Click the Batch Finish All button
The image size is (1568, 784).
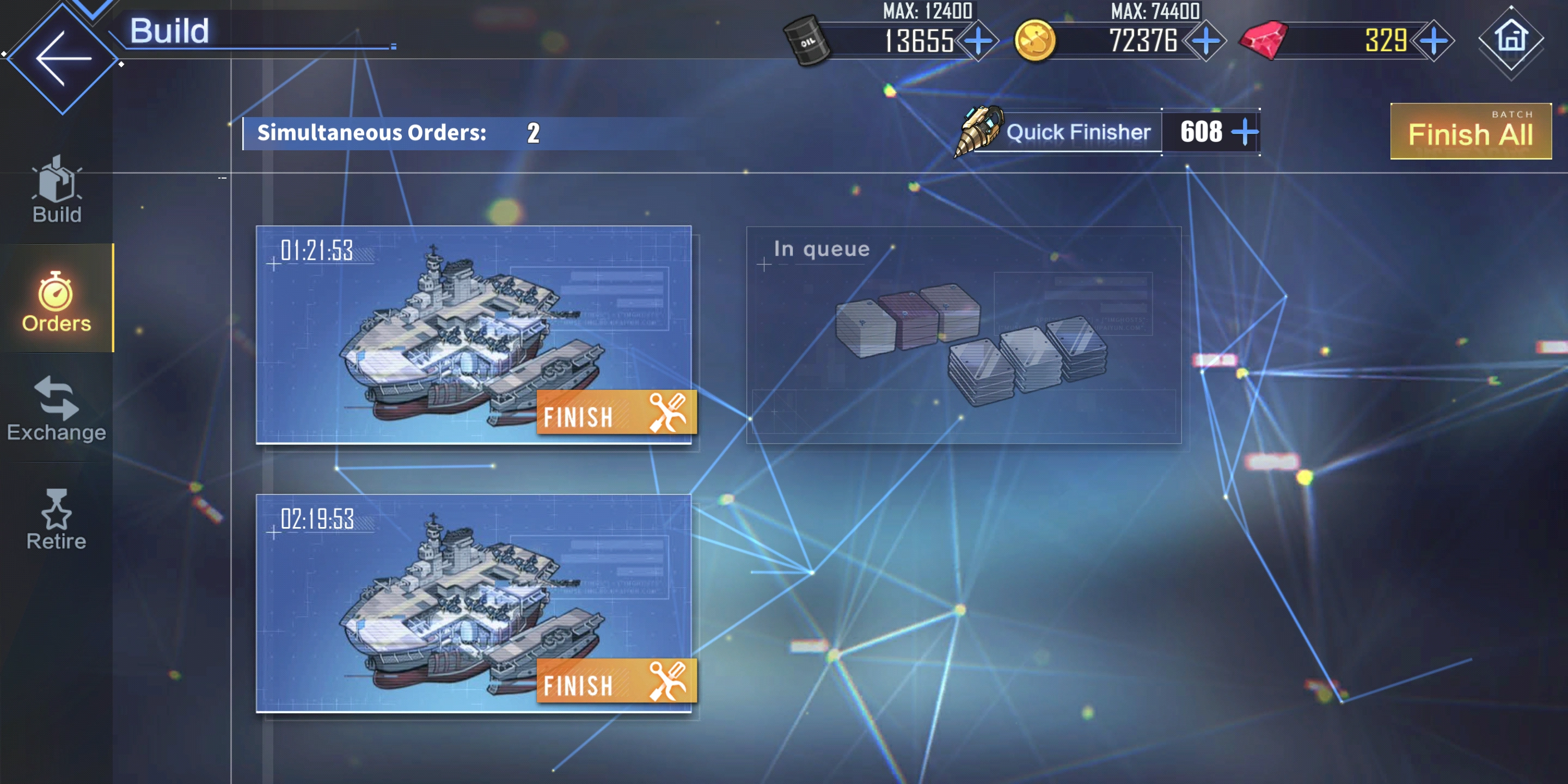(1471, 131)
